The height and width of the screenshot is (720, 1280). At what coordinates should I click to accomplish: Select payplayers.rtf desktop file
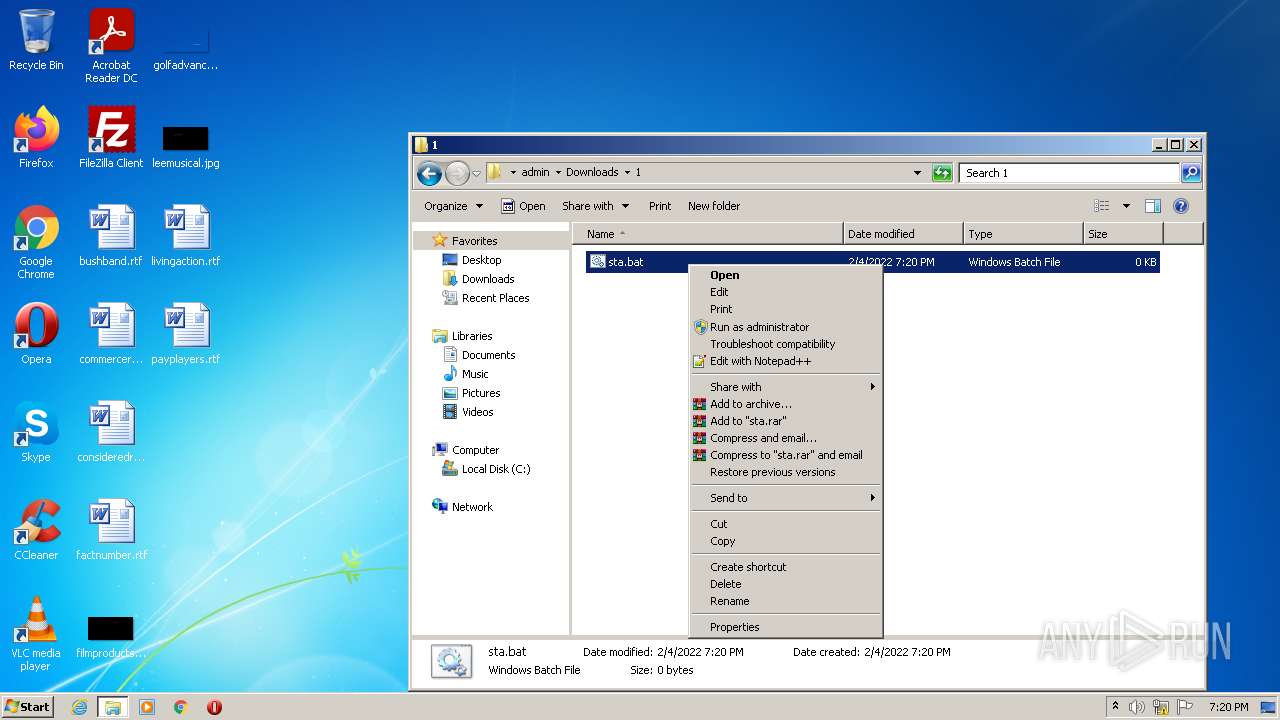(186, 333)
